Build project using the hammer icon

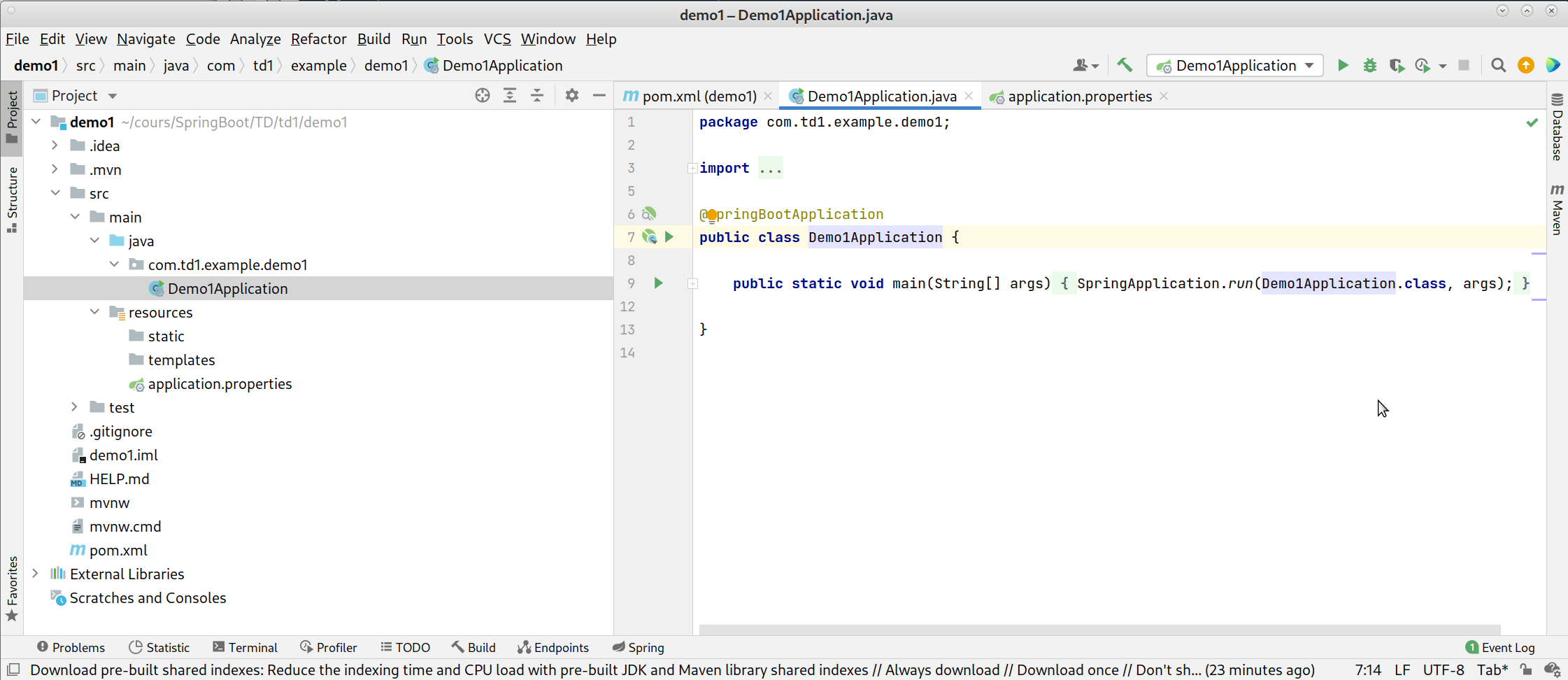[1125, 66]
